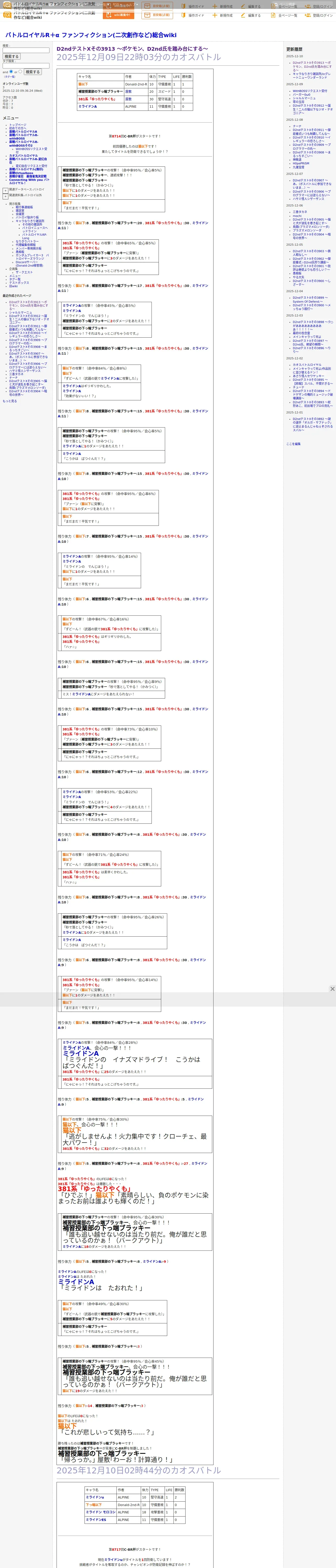Click 検索する button under 検索 field
The width and height of the screenshot is (336, 1568).
tap(12, 57)
